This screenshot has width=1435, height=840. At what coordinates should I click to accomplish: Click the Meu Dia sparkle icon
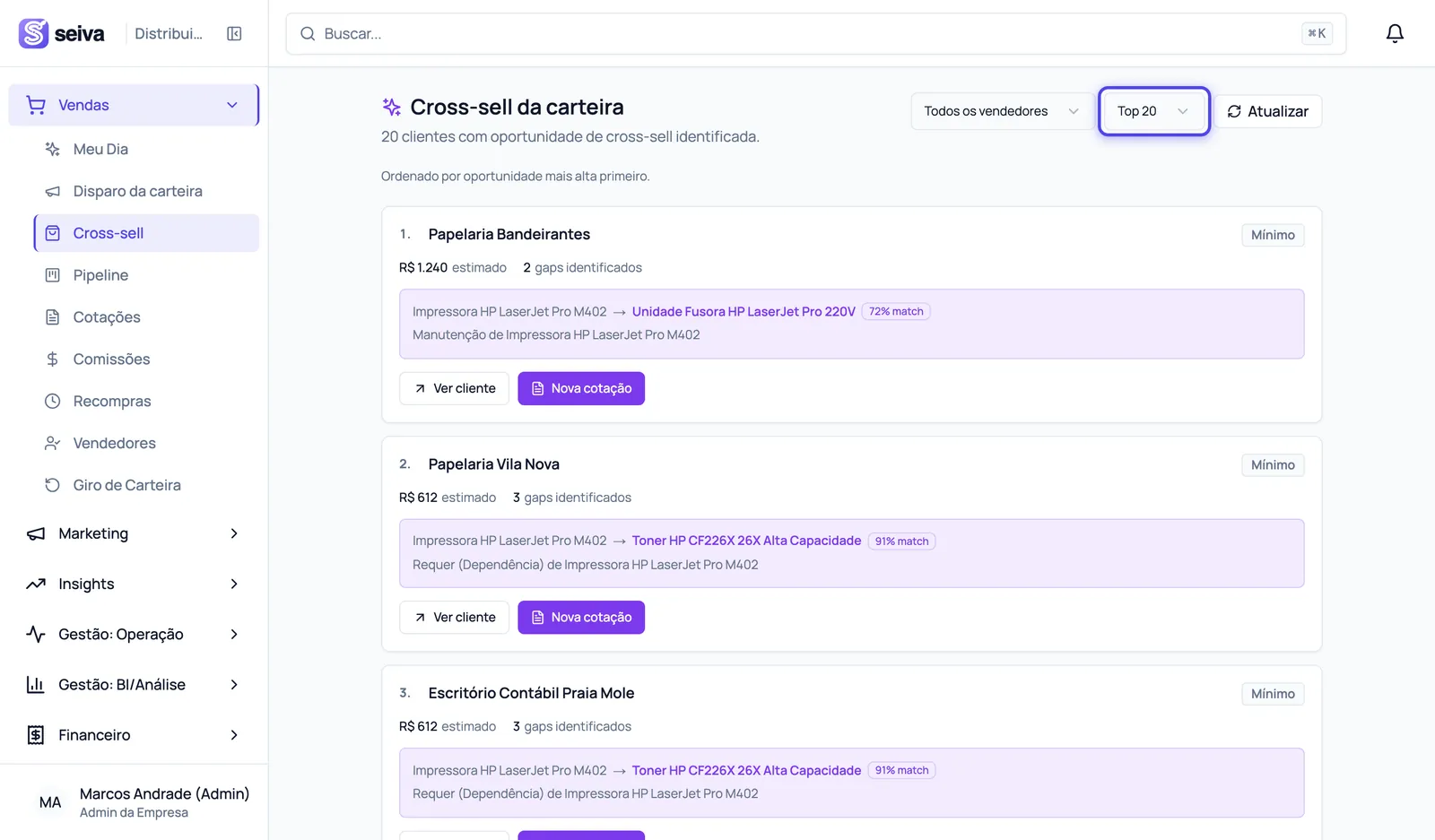coord(53,149)
